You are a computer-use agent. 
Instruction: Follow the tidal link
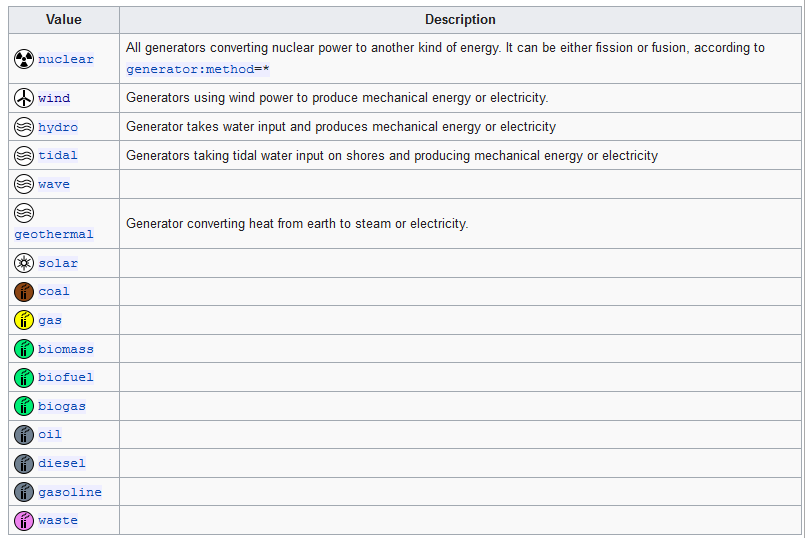pyautogui.click(x=58, y=155)
